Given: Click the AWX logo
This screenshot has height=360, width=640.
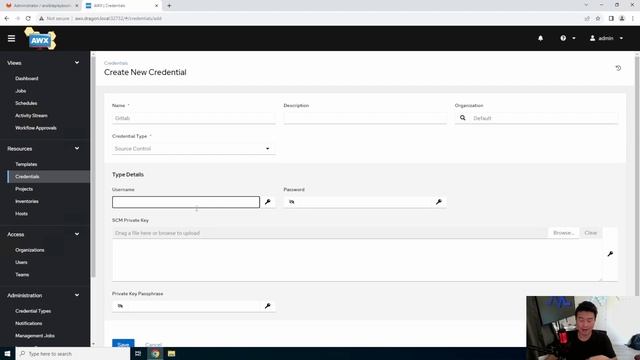Looking at the screenshot, I should point(40,39).
